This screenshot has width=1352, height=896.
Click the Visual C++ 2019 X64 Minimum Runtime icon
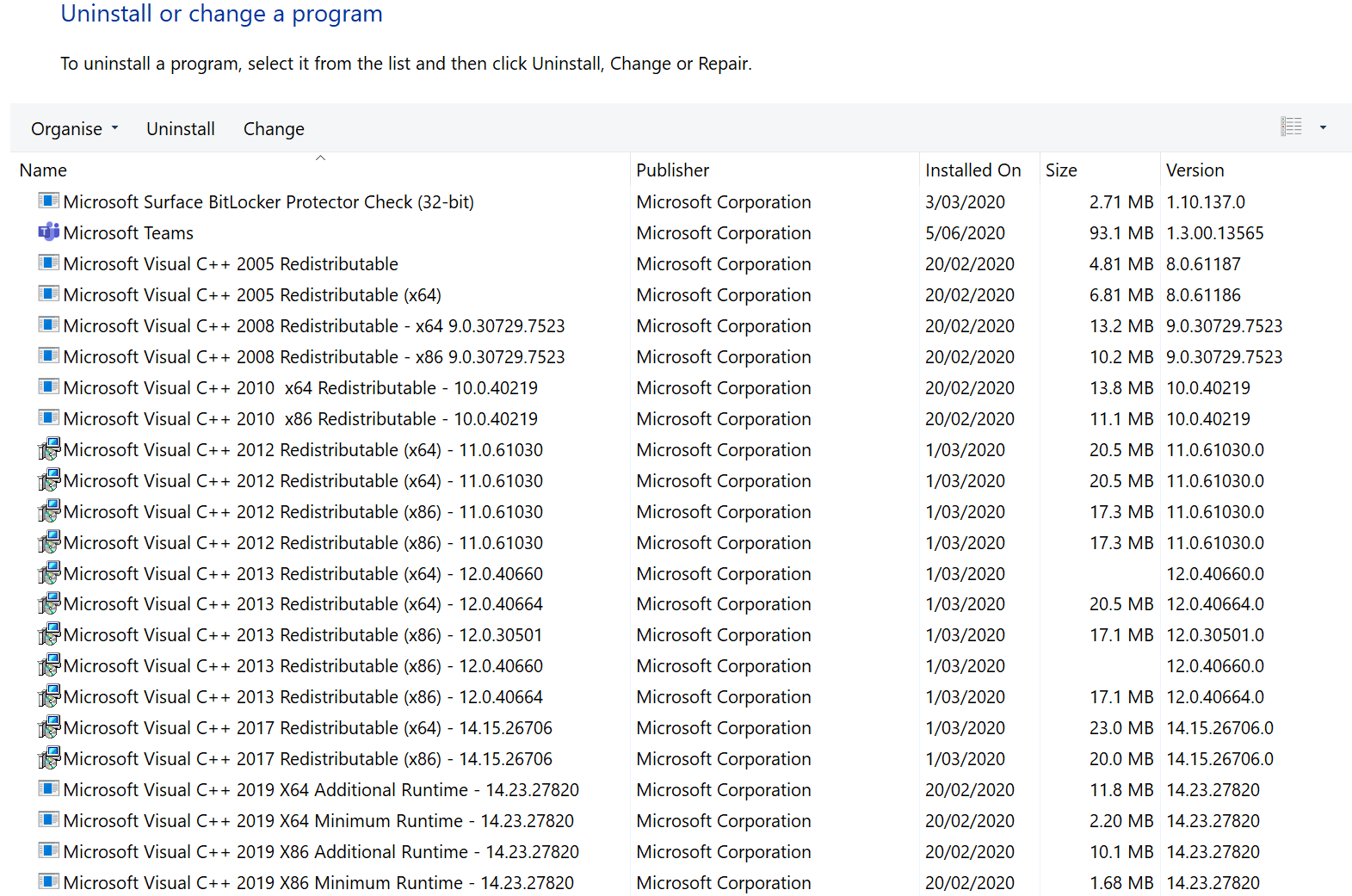[x=49, y=820]
